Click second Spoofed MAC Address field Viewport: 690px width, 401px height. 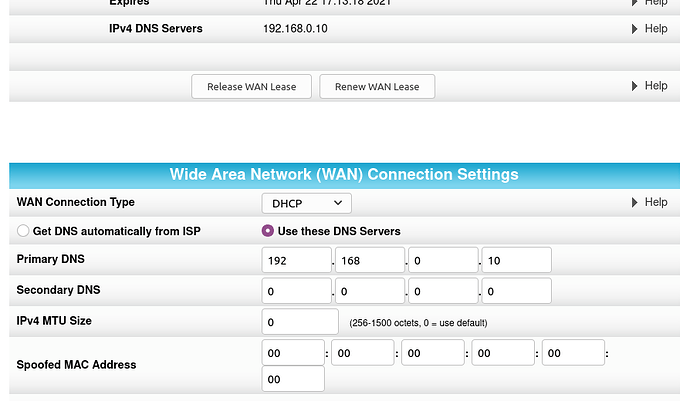point(363,353)
